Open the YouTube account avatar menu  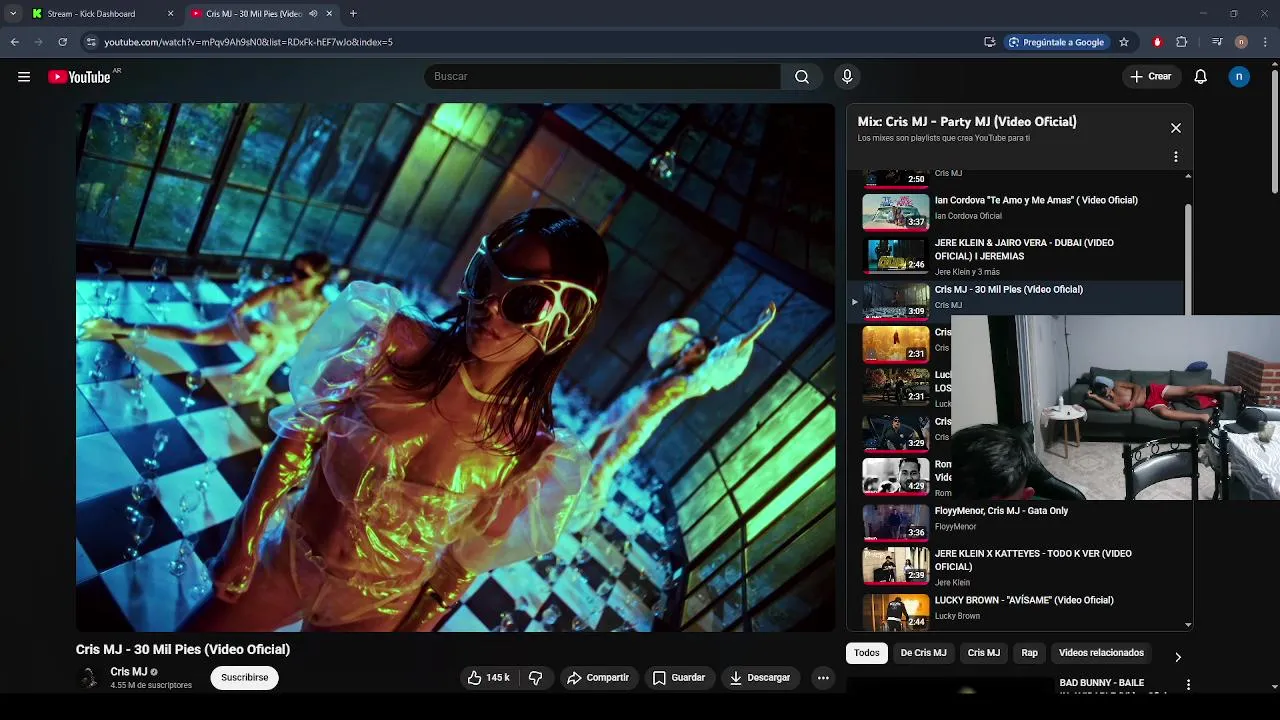click(x=1239, y=77)
